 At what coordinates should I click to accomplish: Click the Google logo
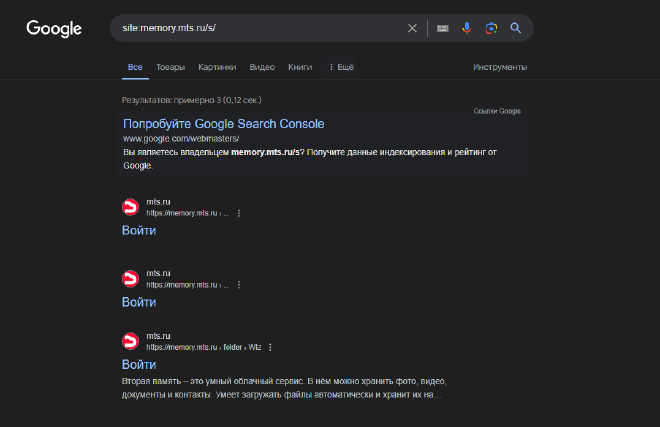[x=54, y=29]
